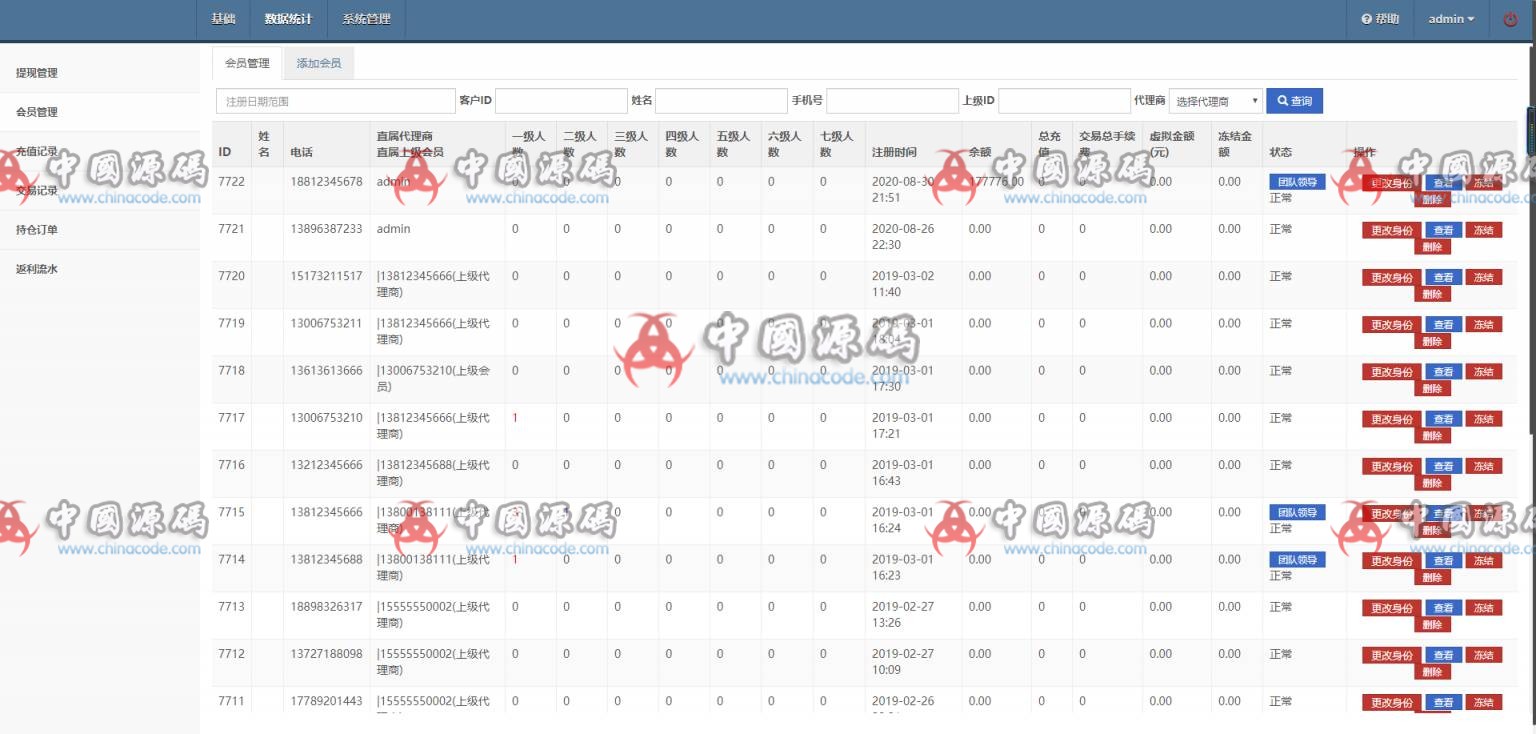Open 持仓订单 in the sidebar
This screenshot has height=734, width=1536.
tap(37, 230)
